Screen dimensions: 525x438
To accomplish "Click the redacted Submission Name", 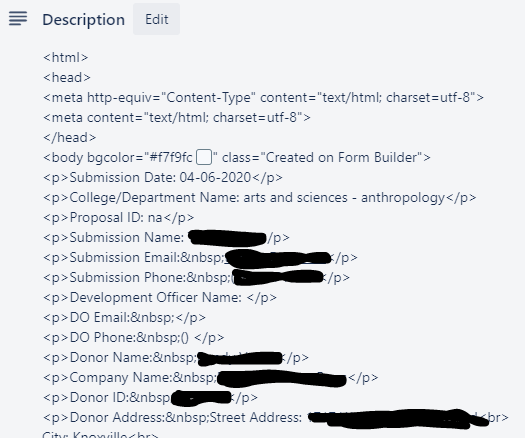I will (228, 238).
